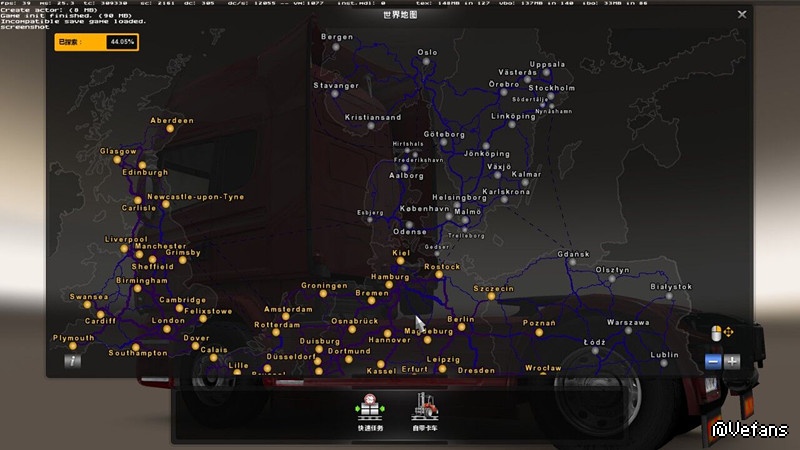Click the Felixstowe label
The image size is (800, 450).
[208, 311]
